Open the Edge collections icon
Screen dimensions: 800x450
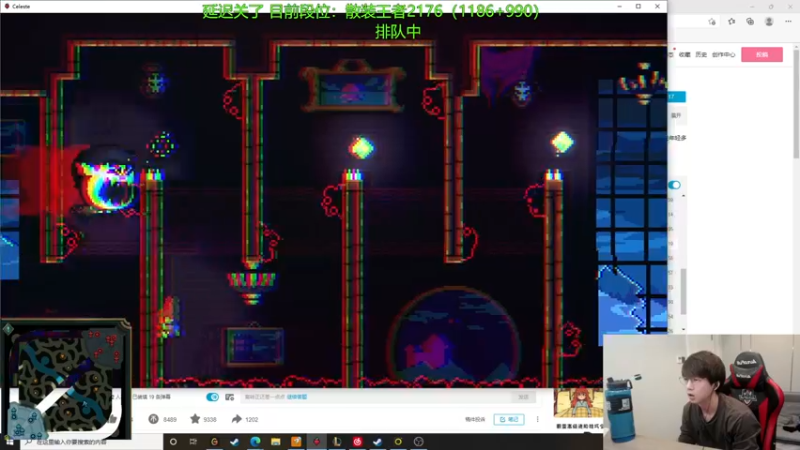click(x=750, y=21)
